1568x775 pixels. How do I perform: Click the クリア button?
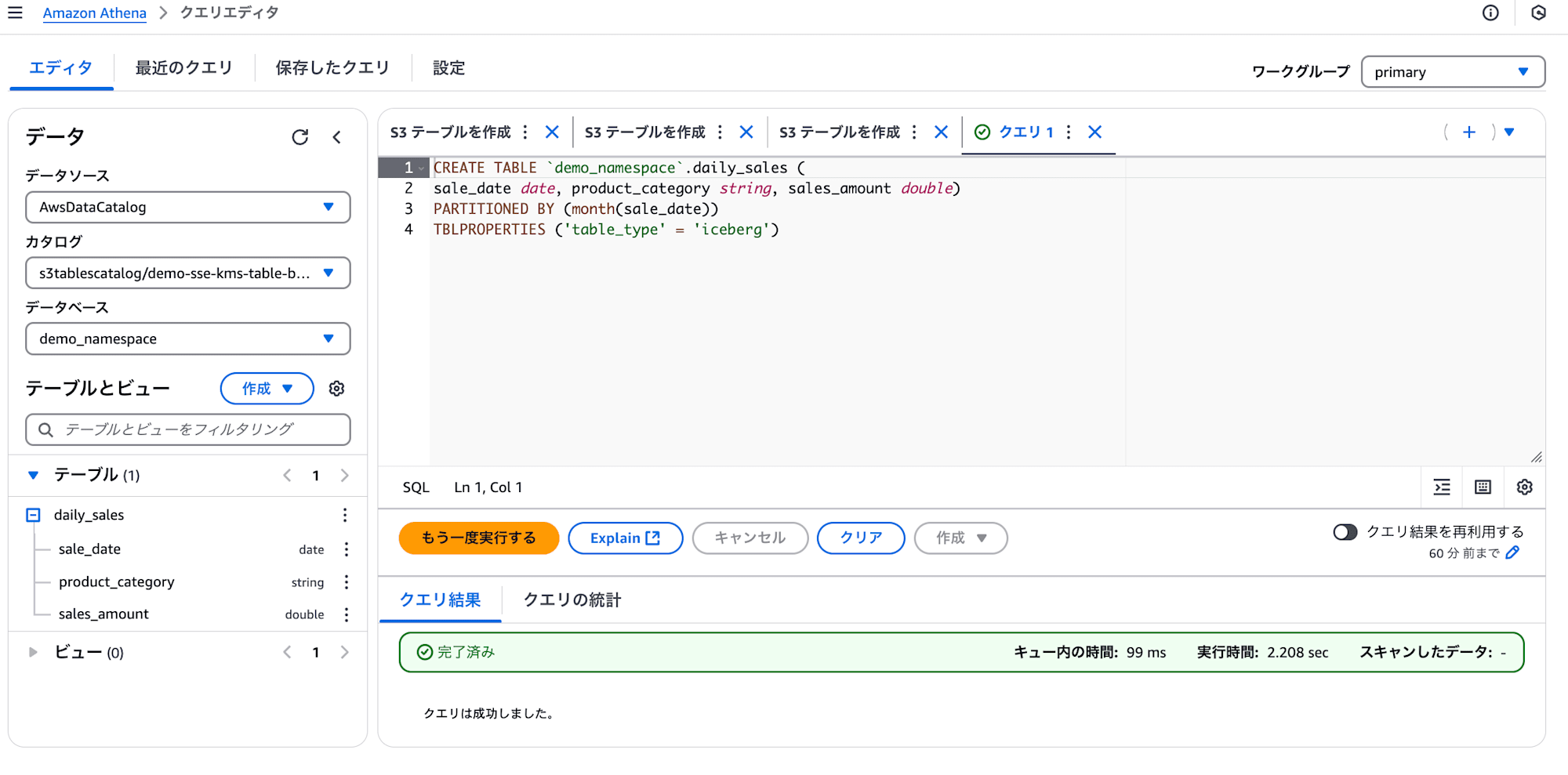pos(861,538)
